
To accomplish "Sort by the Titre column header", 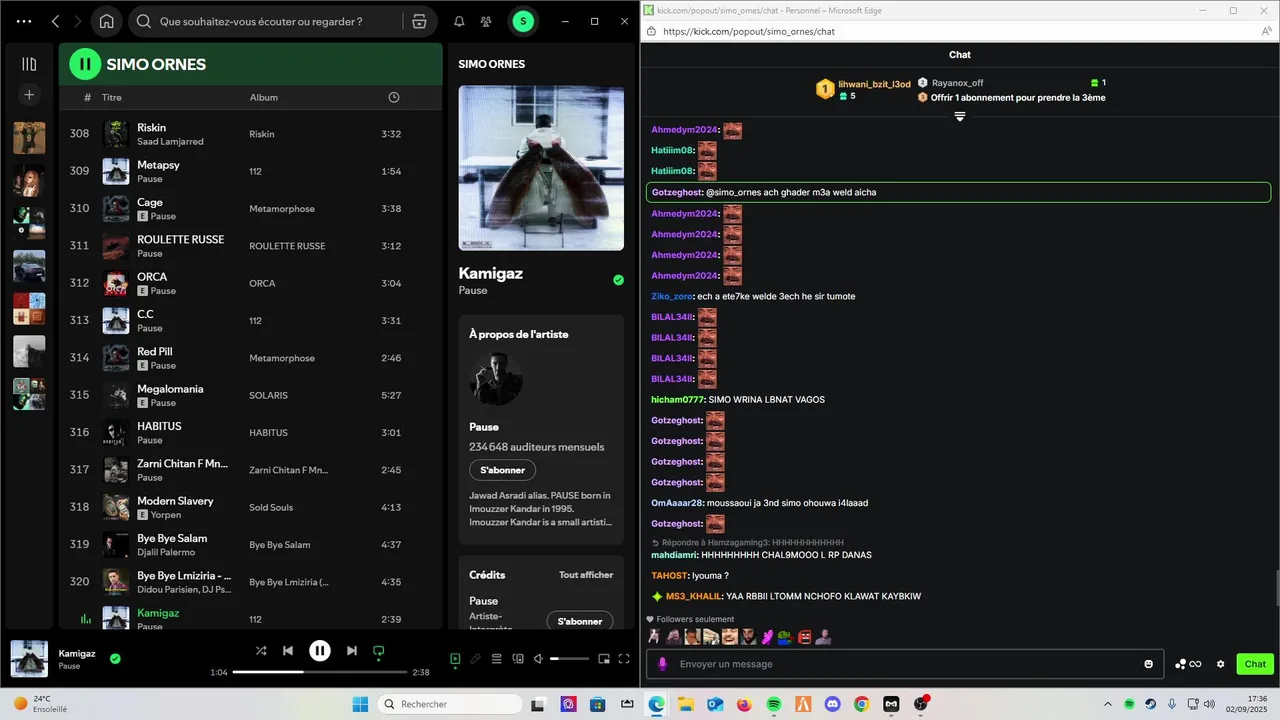I will [112, 97].
